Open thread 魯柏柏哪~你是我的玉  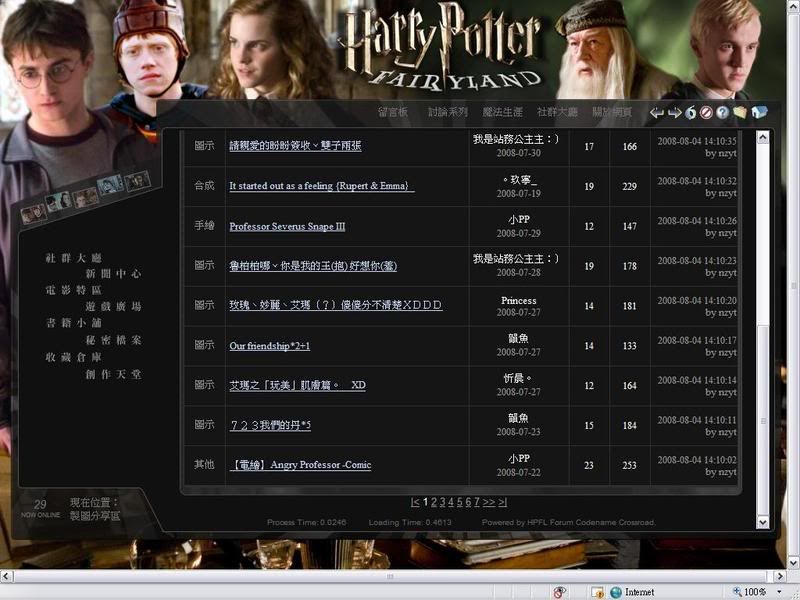(x=313, y=266)
